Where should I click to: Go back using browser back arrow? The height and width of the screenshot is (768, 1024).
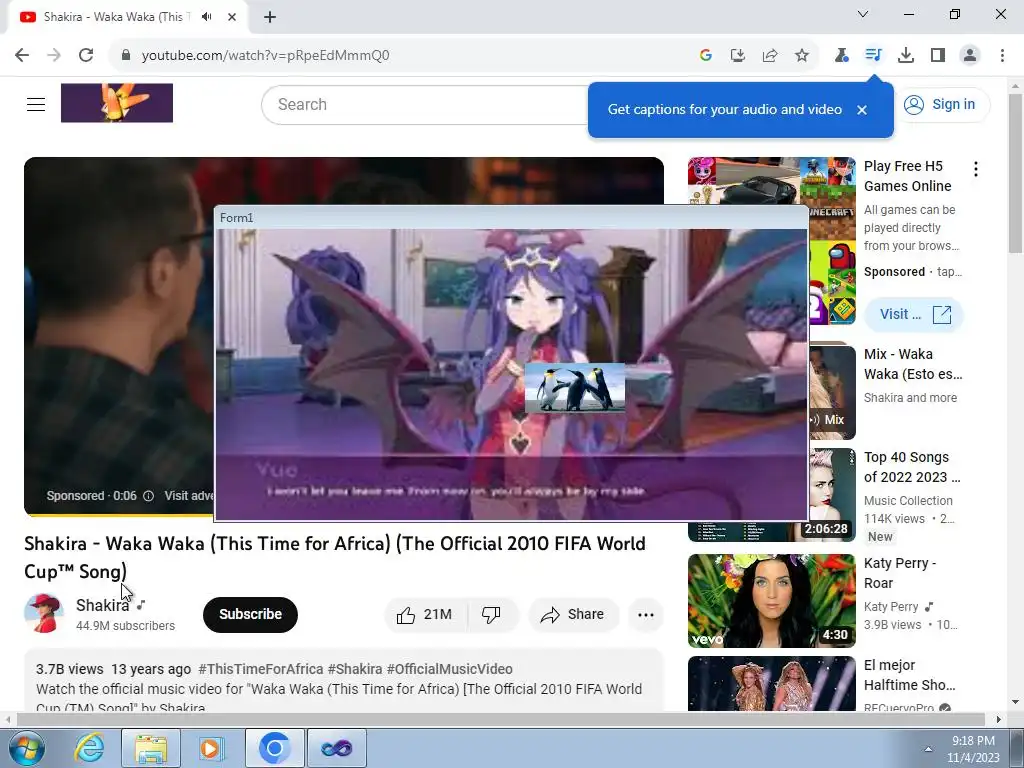click(22, 55)
